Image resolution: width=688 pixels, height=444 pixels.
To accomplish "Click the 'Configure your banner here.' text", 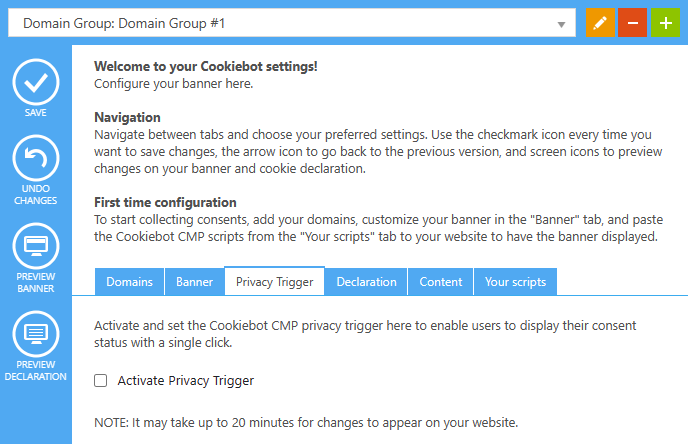I will (173, 84).
